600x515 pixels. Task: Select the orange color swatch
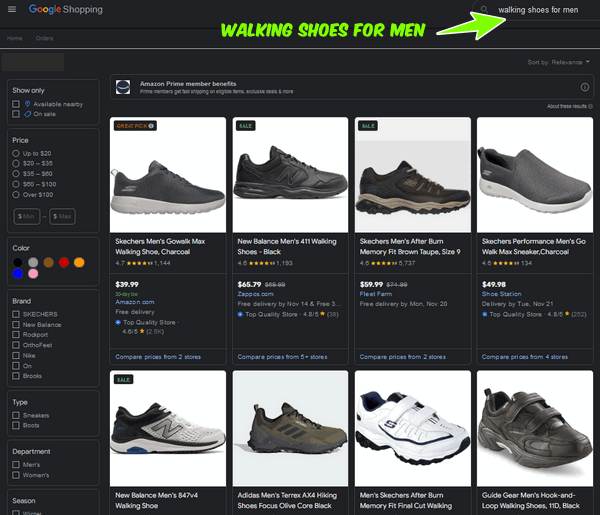79,262
